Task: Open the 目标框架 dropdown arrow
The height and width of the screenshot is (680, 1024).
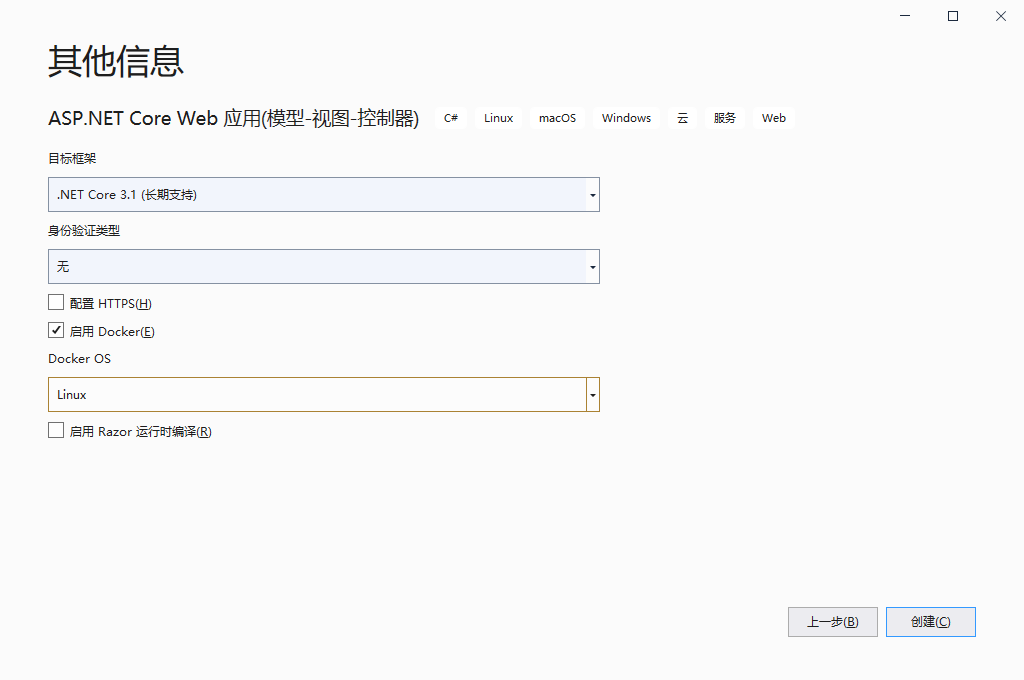Action: point(592,195)
